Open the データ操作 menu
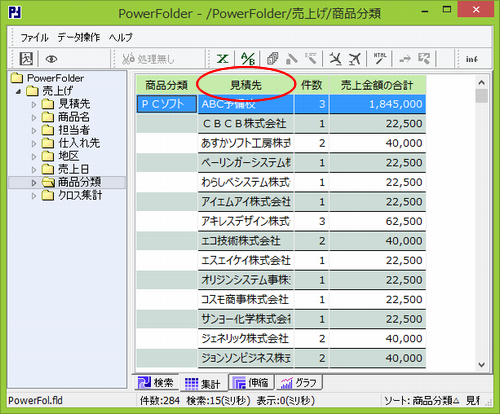The width and height of the screenshot is (500, 414). [x=79, y=37]
